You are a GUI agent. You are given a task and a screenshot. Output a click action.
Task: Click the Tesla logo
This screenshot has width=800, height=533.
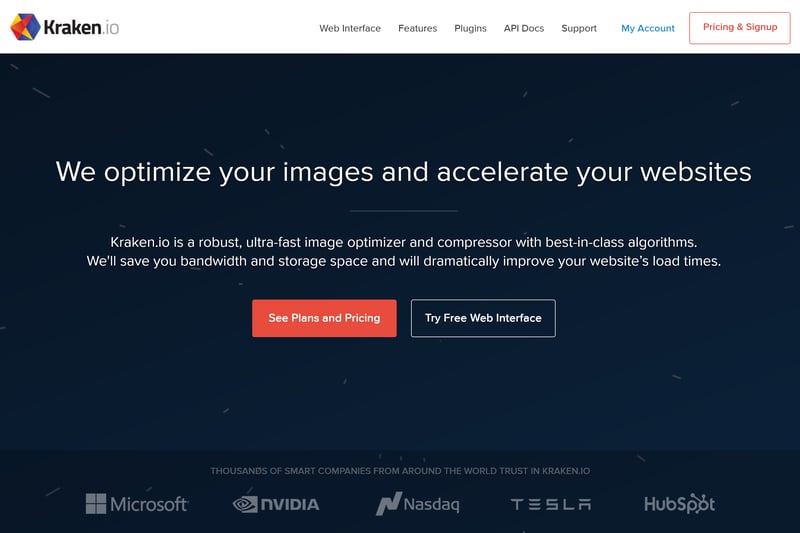(x=551, y=504)
